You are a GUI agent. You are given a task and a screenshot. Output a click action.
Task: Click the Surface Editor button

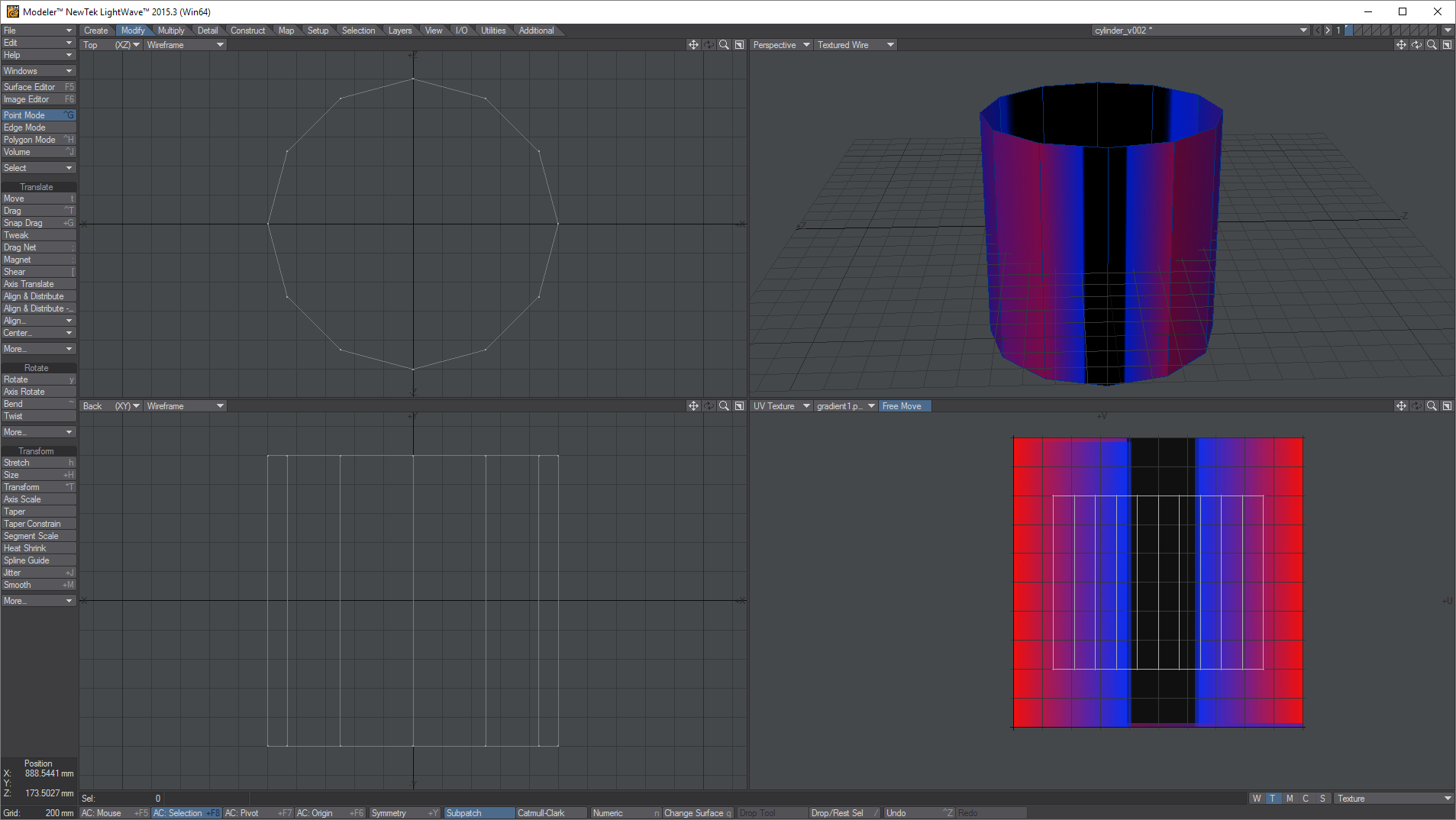click(37, 87)
